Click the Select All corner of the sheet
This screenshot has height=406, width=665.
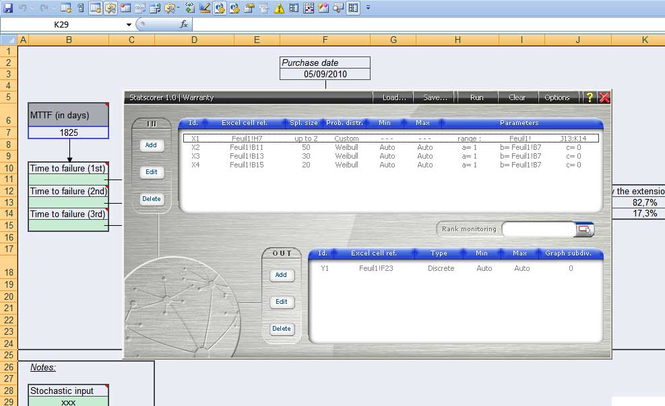(x=9, y=40)
